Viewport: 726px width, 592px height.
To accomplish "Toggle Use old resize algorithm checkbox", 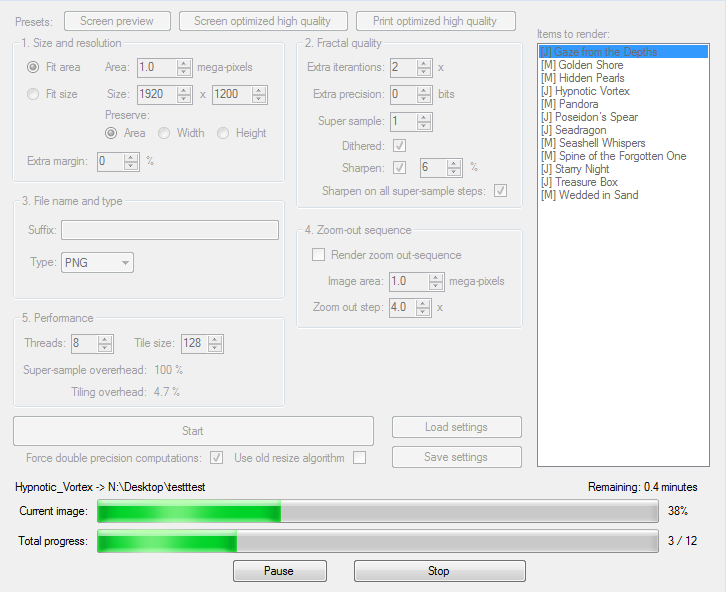I will point(360,458).
